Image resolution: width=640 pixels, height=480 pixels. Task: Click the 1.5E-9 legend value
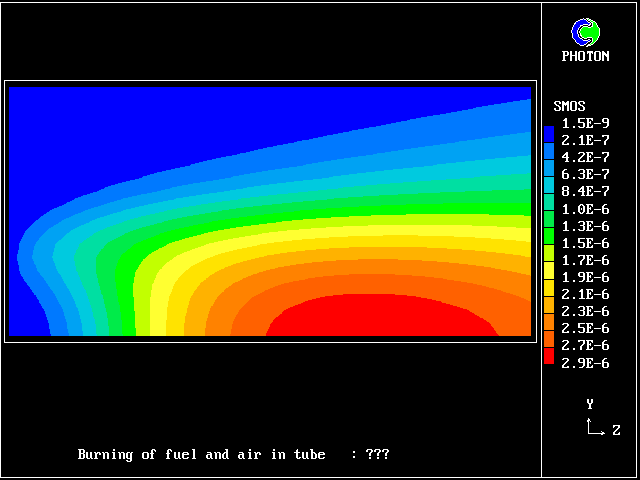pos(585,123)
